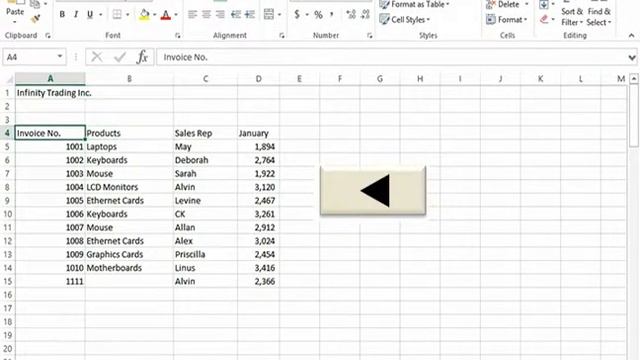Select the Format Painter brush

[x=36, y=19]
